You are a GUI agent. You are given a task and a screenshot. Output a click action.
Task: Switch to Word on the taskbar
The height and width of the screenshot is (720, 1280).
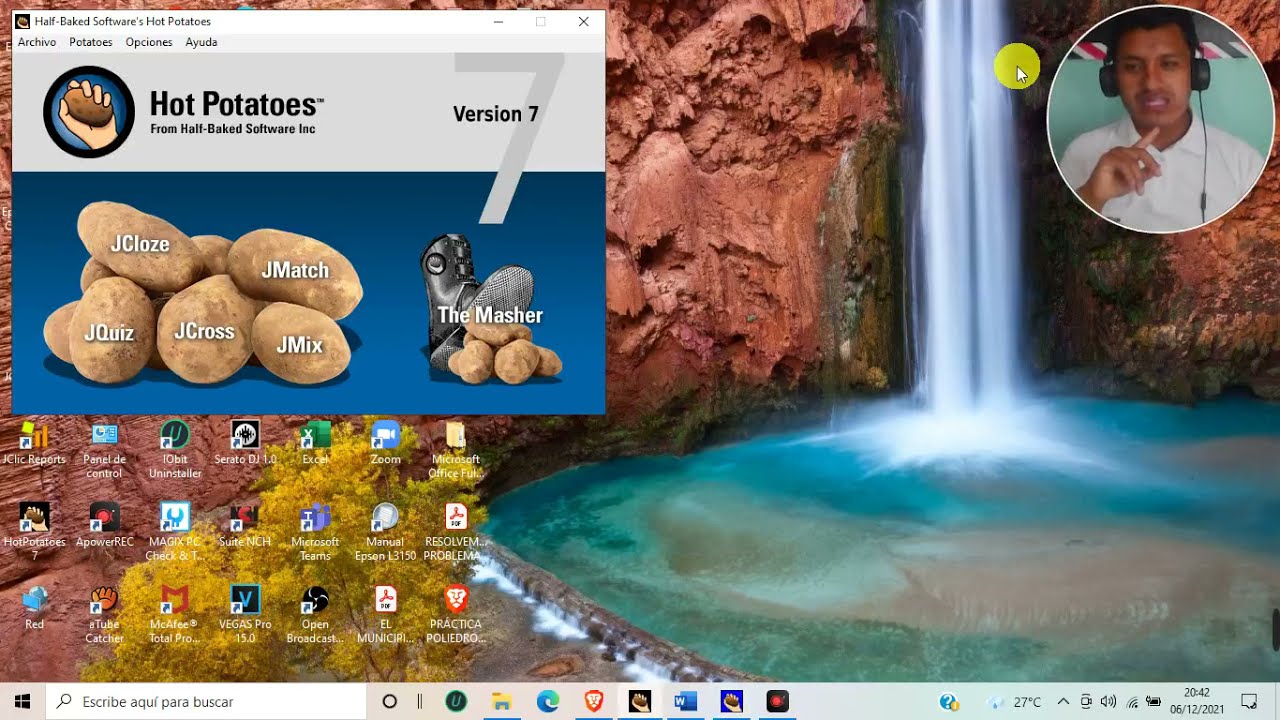(x=686, y=702)
